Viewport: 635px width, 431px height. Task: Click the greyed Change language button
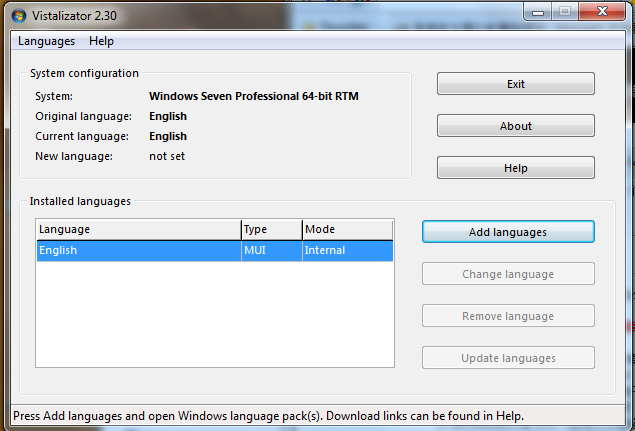tap(508, 274)
